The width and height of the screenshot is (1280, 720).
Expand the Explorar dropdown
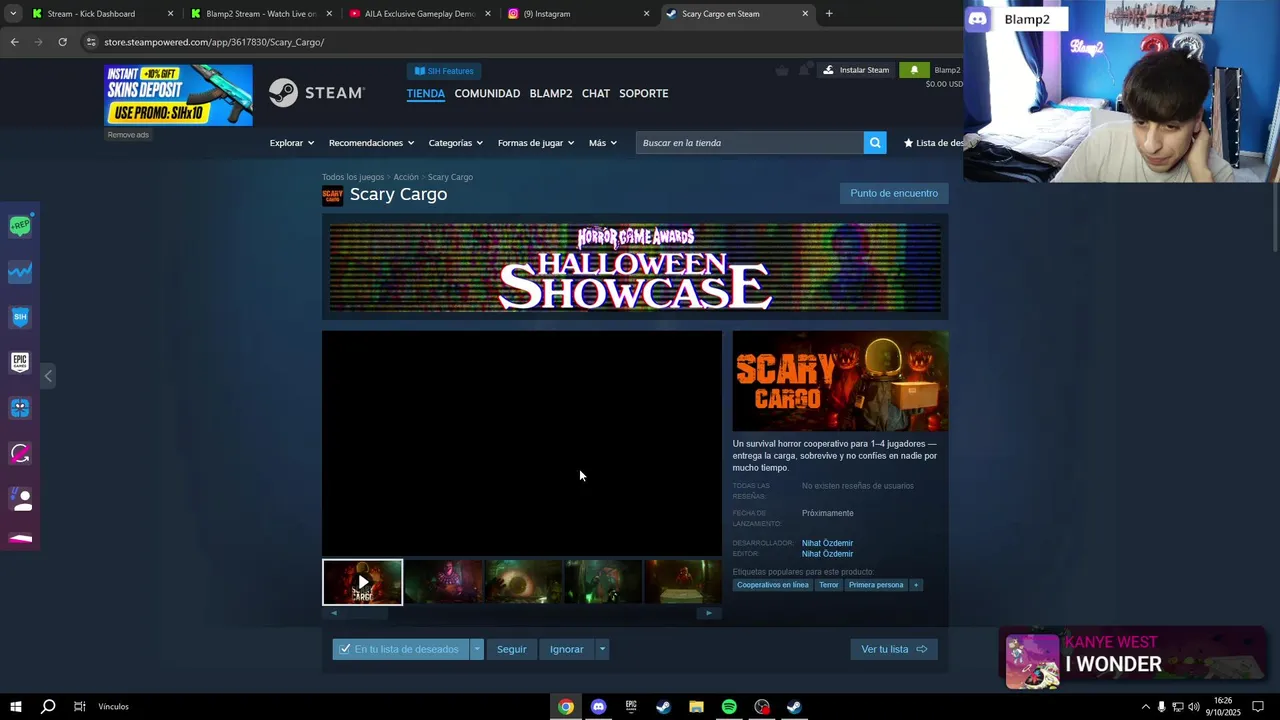click(x=291, y=143)
